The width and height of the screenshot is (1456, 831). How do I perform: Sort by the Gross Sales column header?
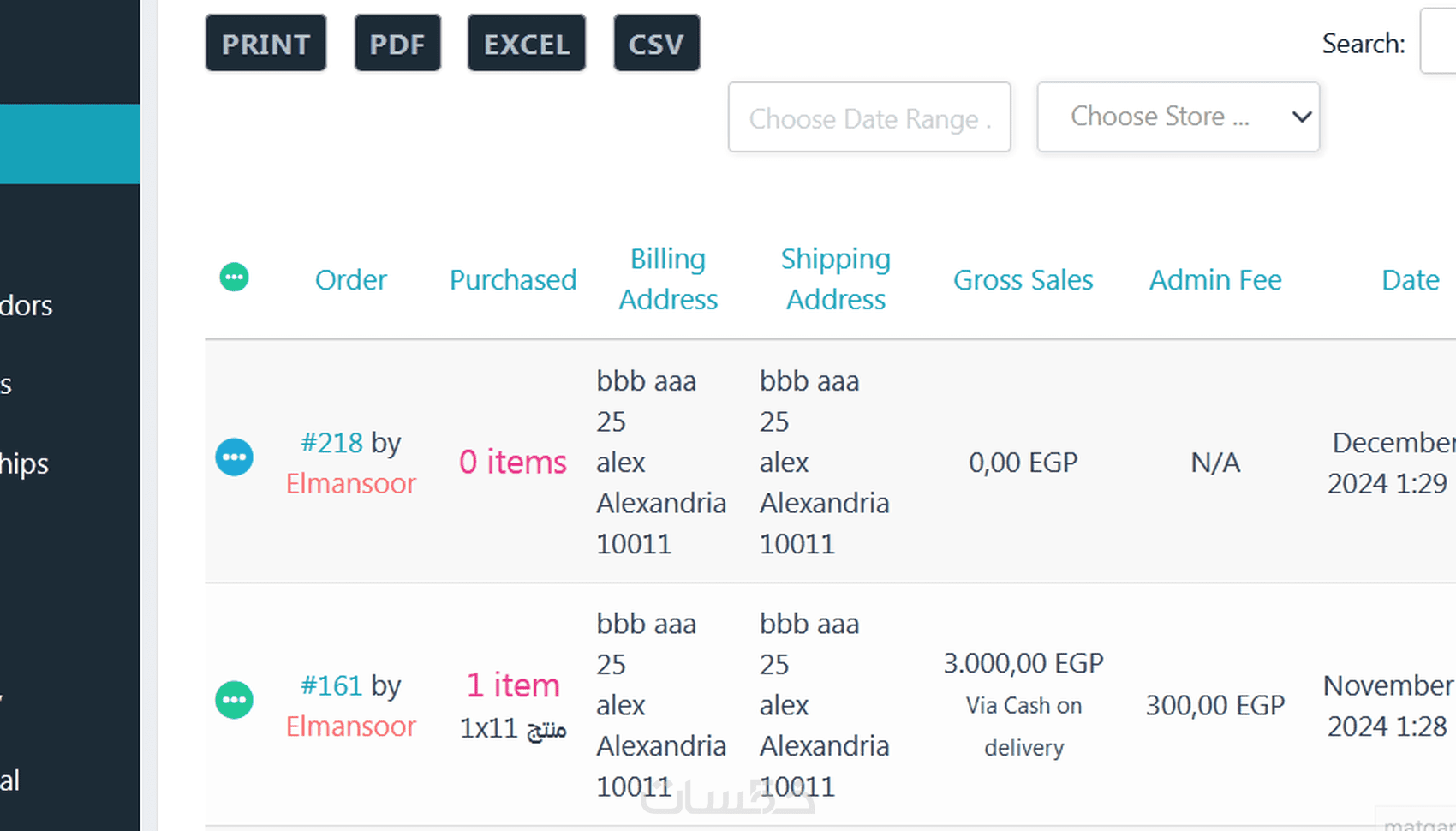point(1023,280)
